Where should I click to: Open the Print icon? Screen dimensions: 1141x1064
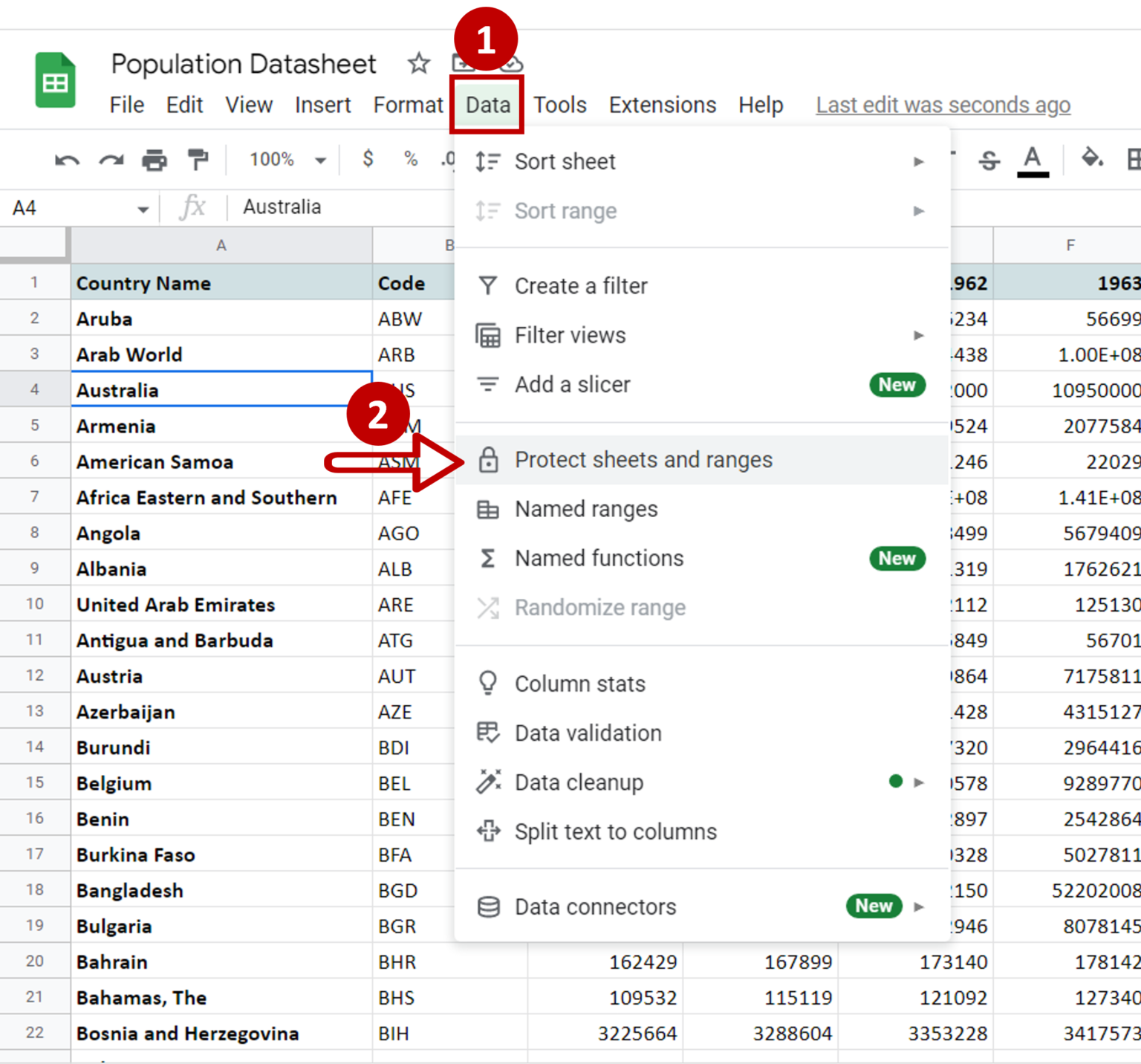click(155, 159)
